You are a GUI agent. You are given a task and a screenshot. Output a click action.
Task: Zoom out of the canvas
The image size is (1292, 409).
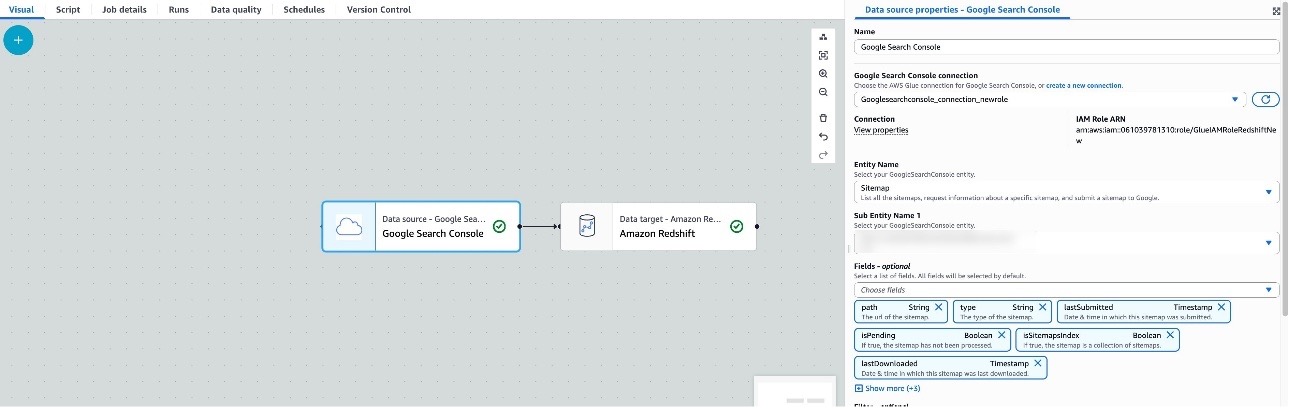[823, 92]
